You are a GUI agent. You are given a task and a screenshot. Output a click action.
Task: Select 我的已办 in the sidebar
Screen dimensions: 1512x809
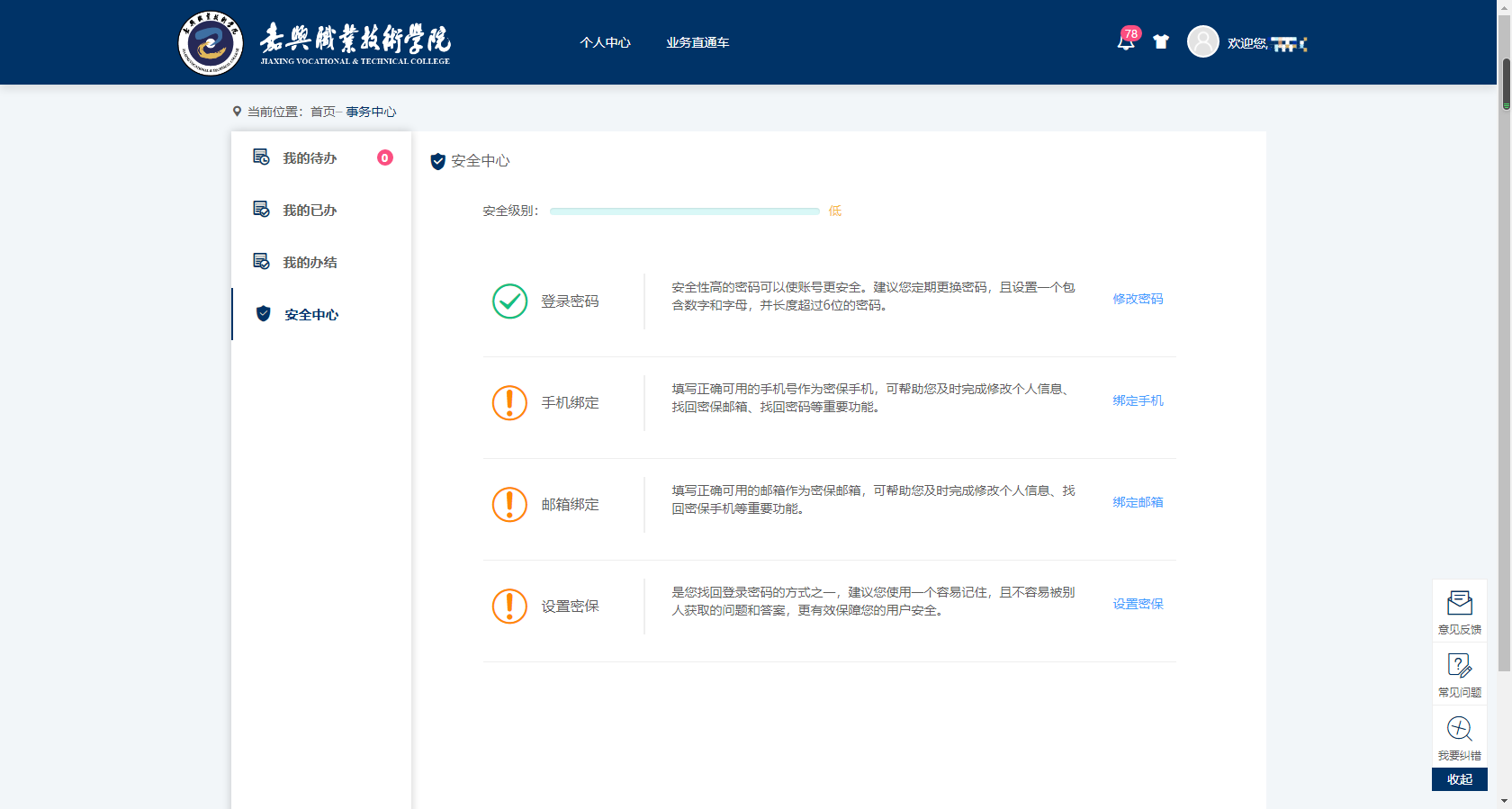(310, 211)
